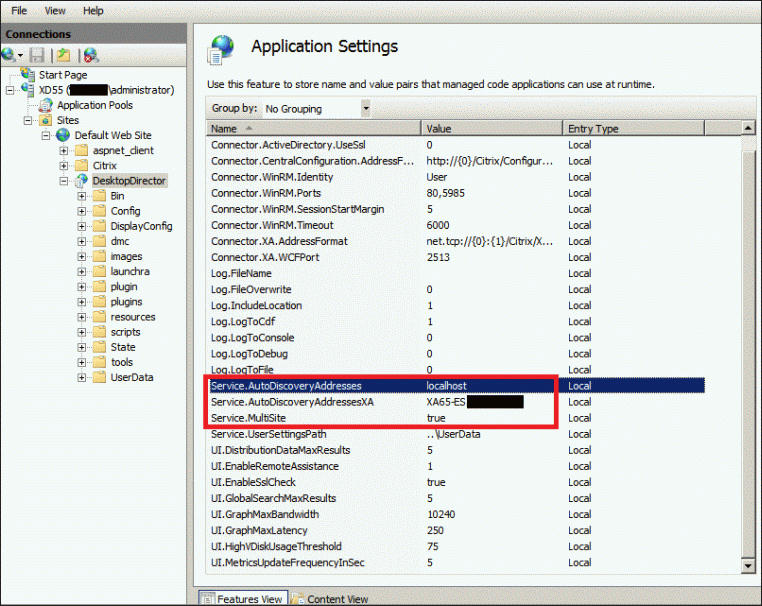Click the up folder icon in Connections toolbar
The width and height of the screenshot is (762, 606).
[x=64, y=55]
